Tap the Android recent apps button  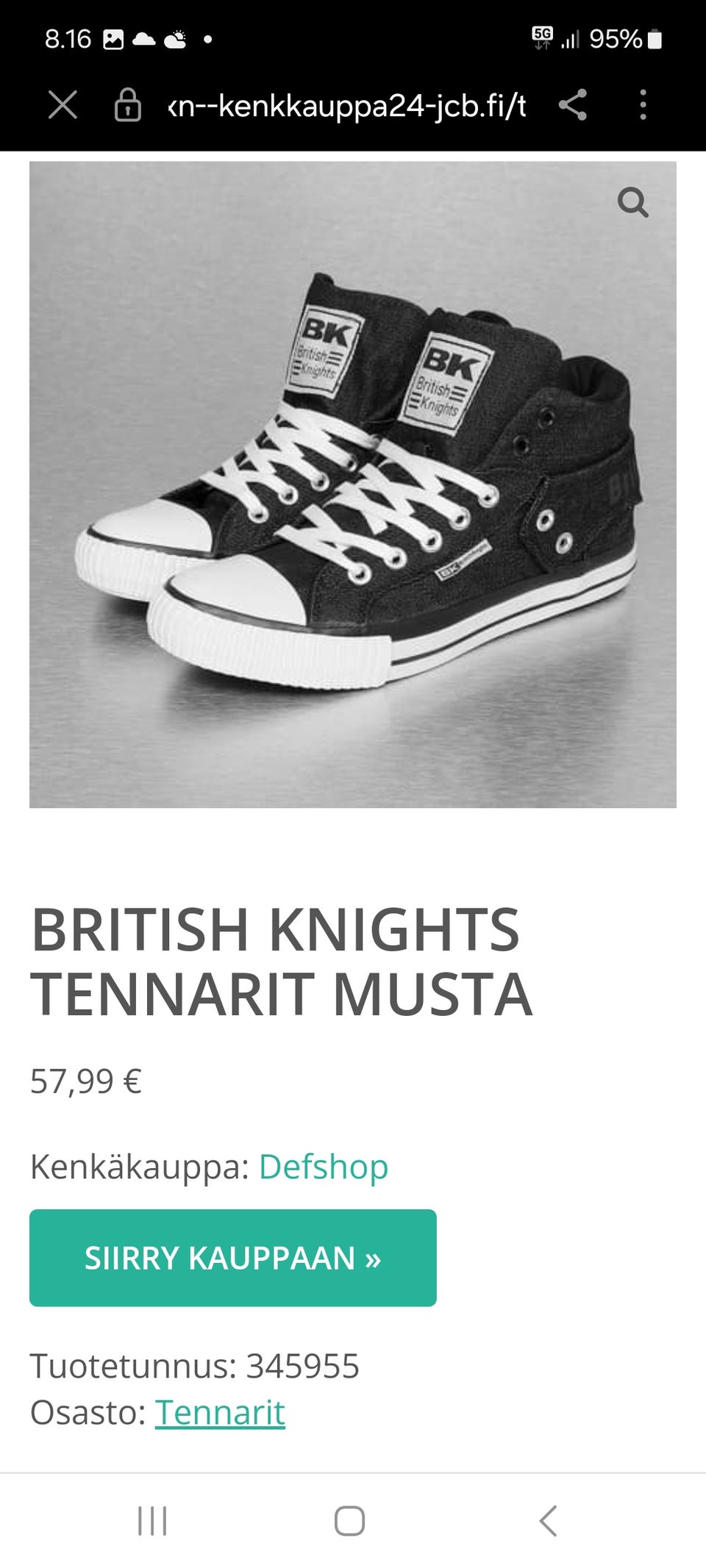coord(152,1521)
